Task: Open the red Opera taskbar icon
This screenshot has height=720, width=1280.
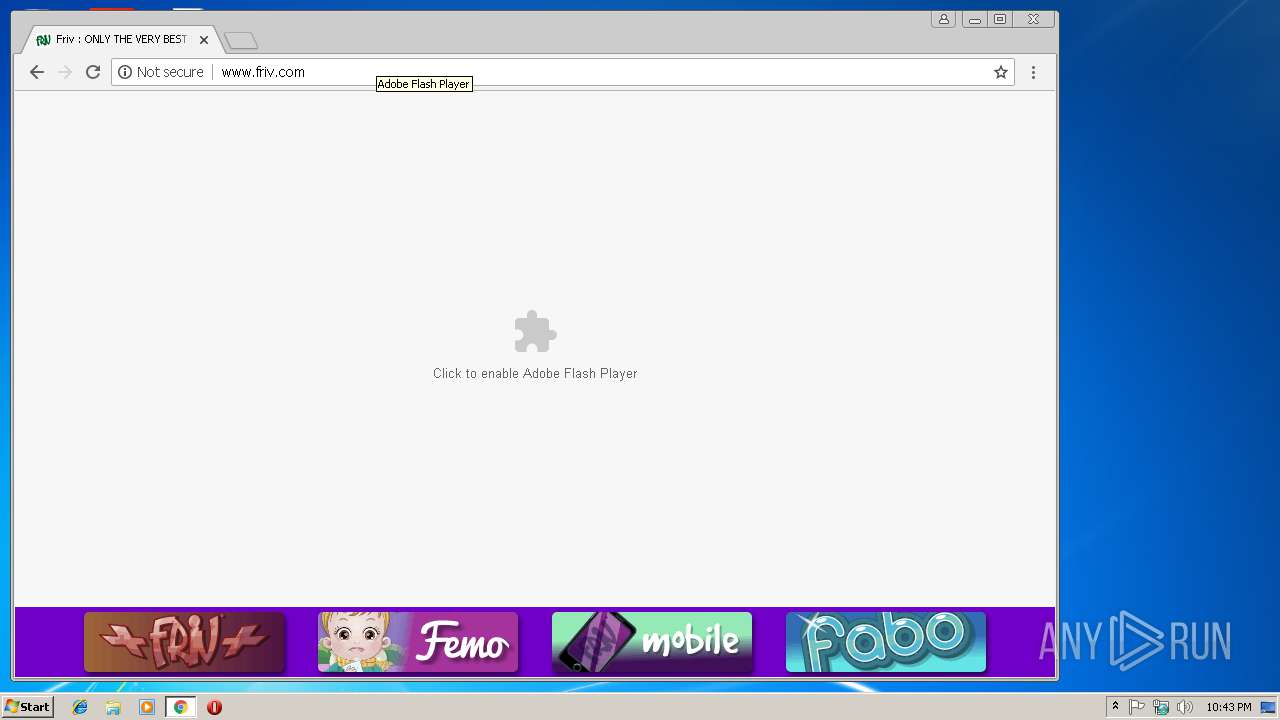Action: [214, 707]
